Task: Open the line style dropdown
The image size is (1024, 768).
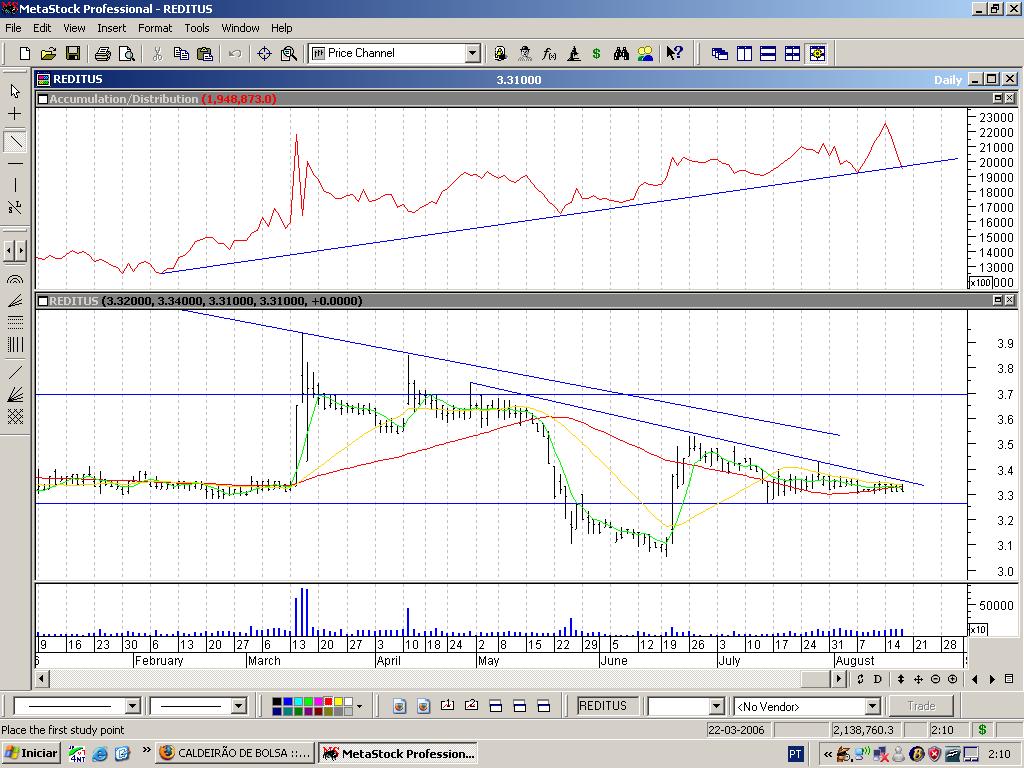Action: [132, 706]
